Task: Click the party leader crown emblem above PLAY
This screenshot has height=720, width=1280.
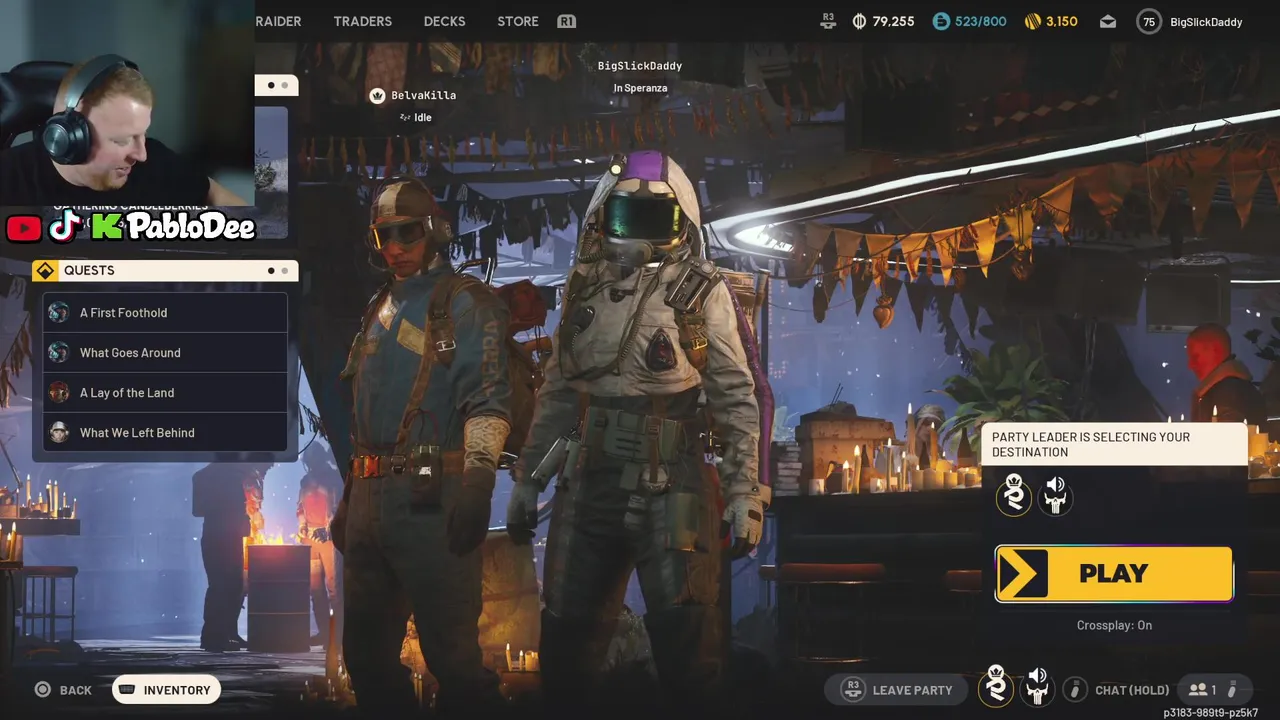Action: (x=1014, y=494)
